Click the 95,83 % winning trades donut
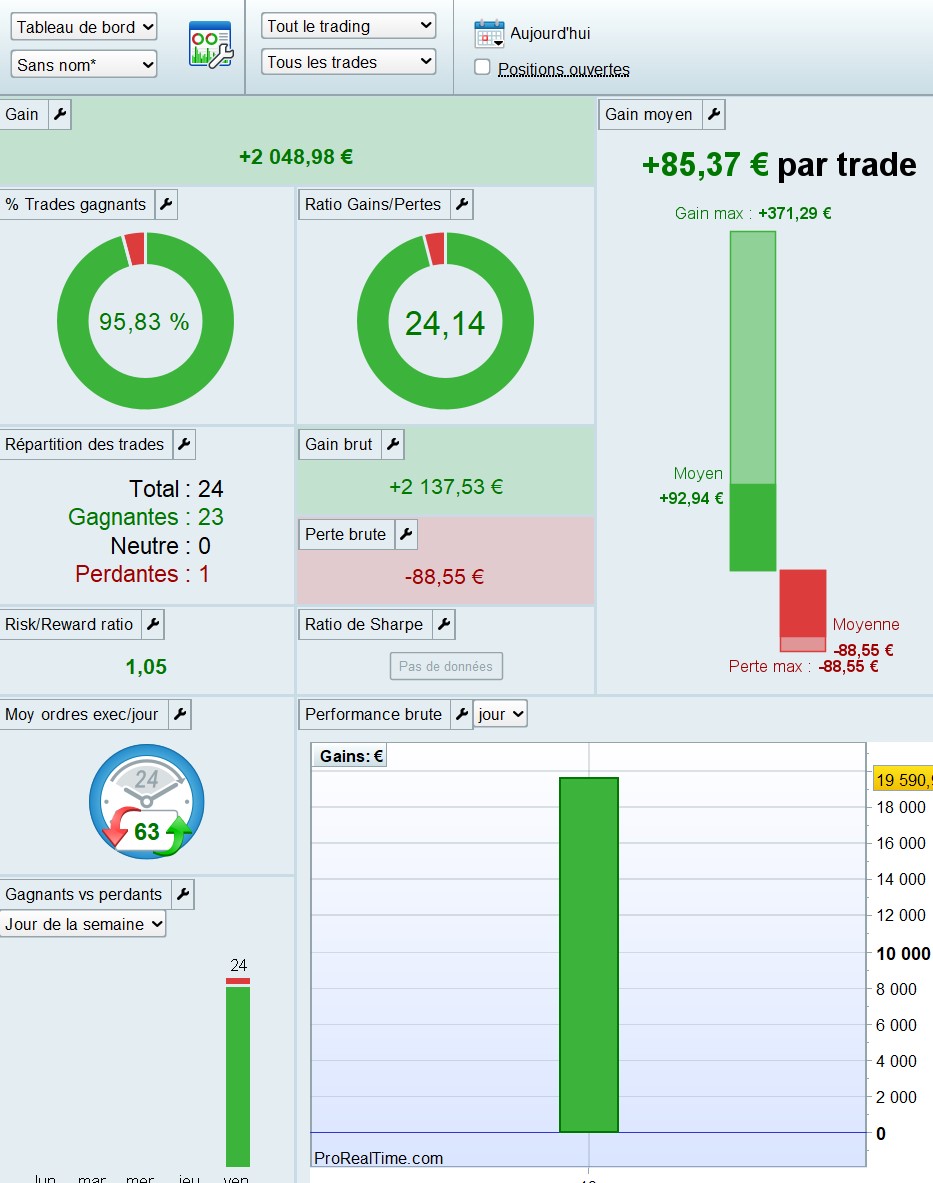This screenshot has width=933, height=1183. click(x=146, y=321)
